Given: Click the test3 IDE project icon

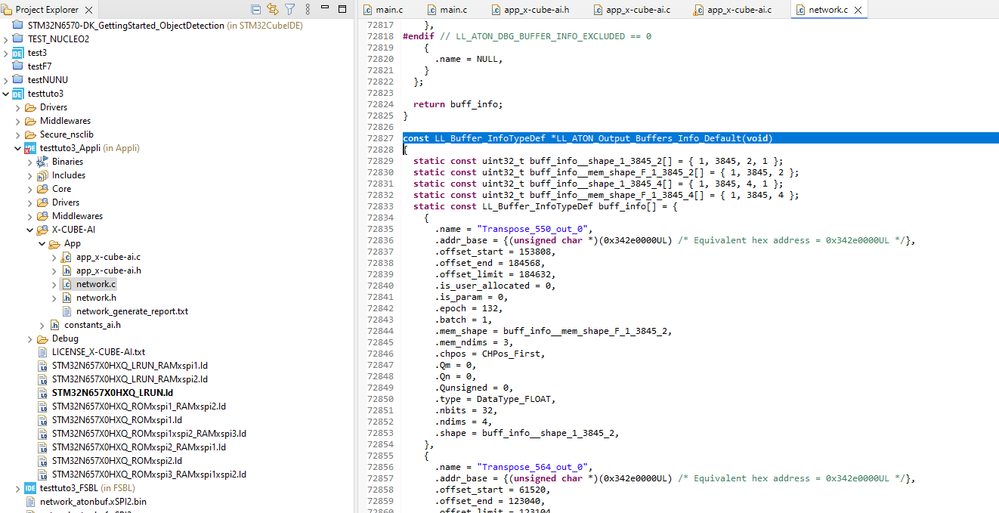Looking at the screenshot, I should (17, 53).
